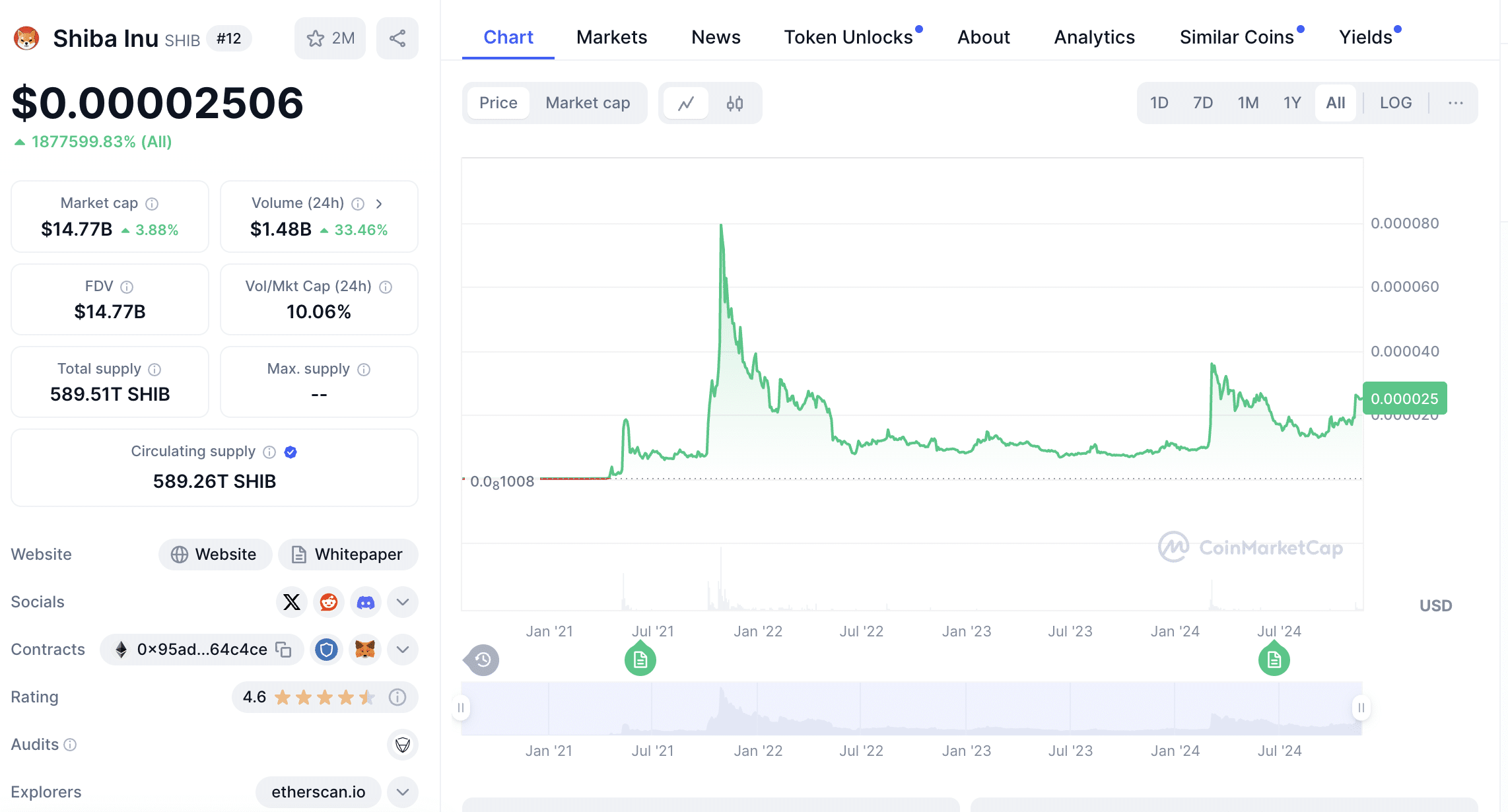Image resolution: width=1508 pixels, height=812 pixels.
Task: Expand more Socials dropdown
Action: click(403, 602)
